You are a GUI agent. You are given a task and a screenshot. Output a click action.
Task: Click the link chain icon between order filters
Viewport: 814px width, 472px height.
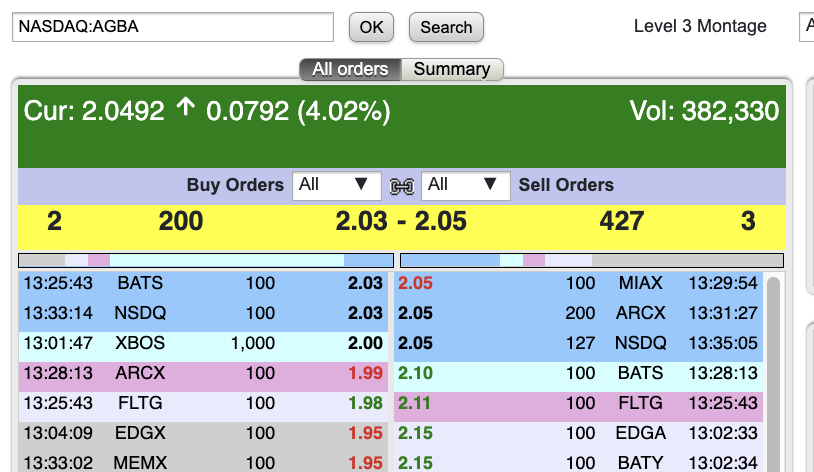point(401,186)
